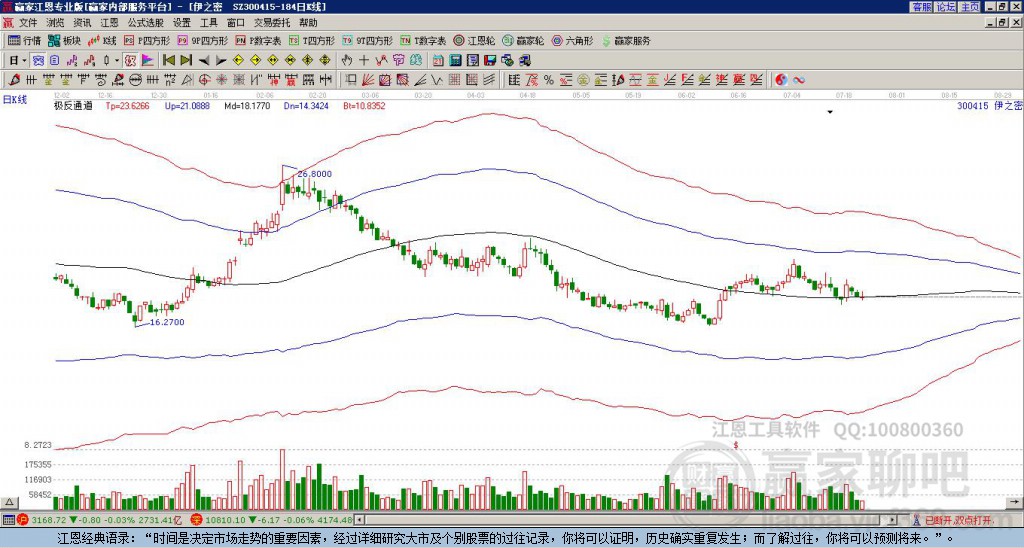Open the 9P四方形 tool
Image resolution: width=1024 pixels, height=548 pixels.
tap(202, 40)
